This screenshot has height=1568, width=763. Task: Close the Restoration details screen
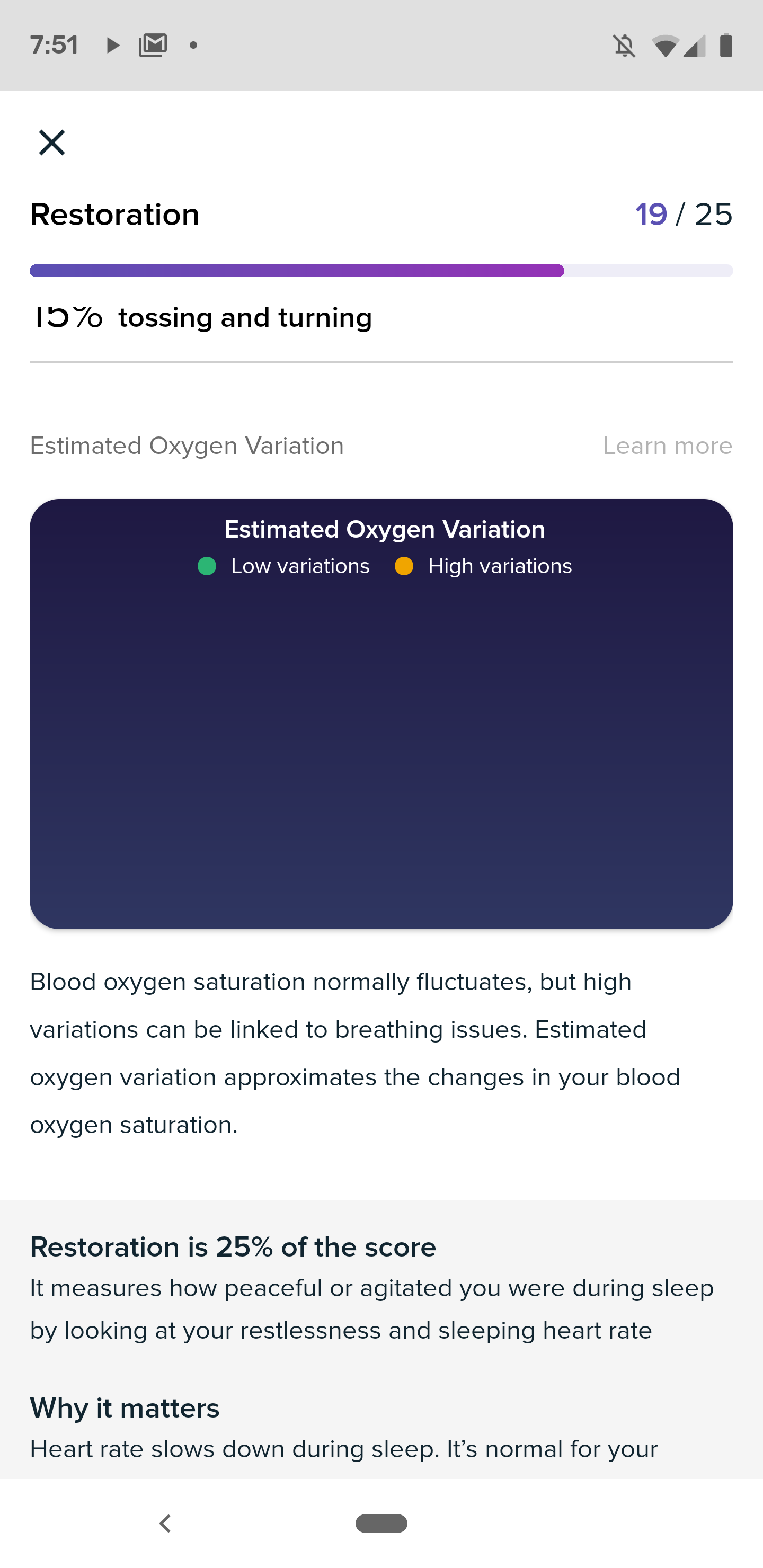pos(52,143)
